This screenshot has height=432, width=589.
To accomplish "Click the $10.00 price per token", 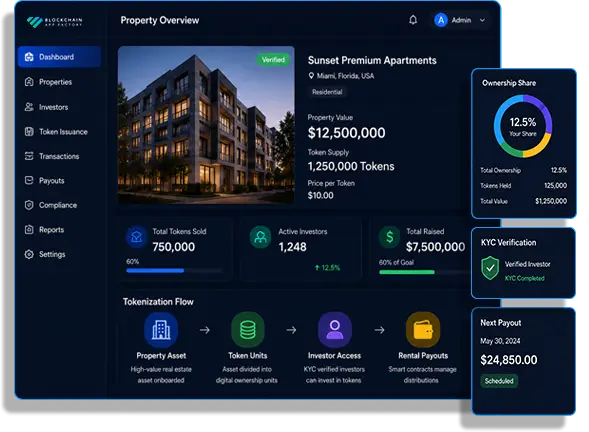I will point(320,195).
